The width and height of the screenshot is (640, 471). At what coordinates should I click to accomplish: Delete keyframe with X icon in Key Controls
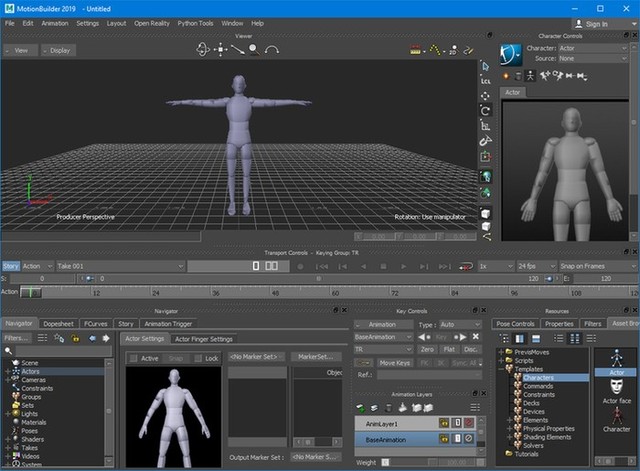(478, 337)
